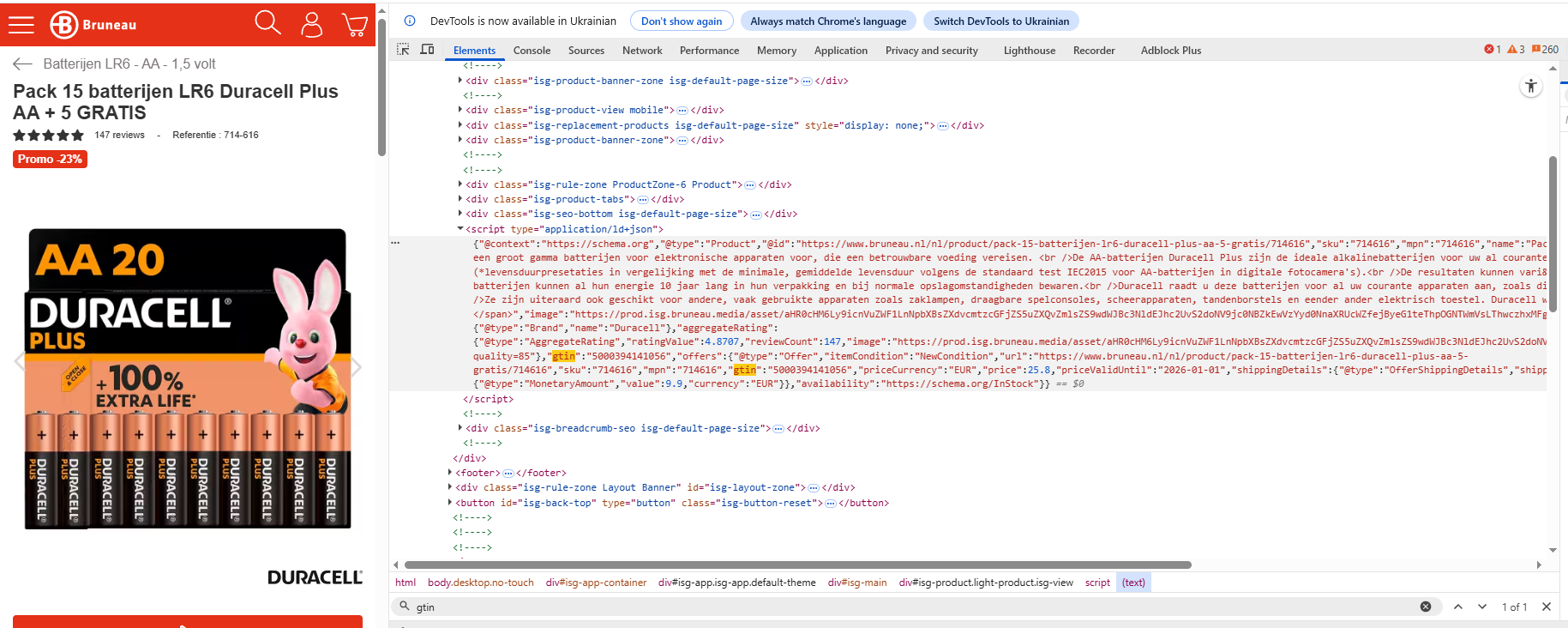Screen dimensions: 1568x628
Task: Expand the footer element
Action: (x=450, y=473)
